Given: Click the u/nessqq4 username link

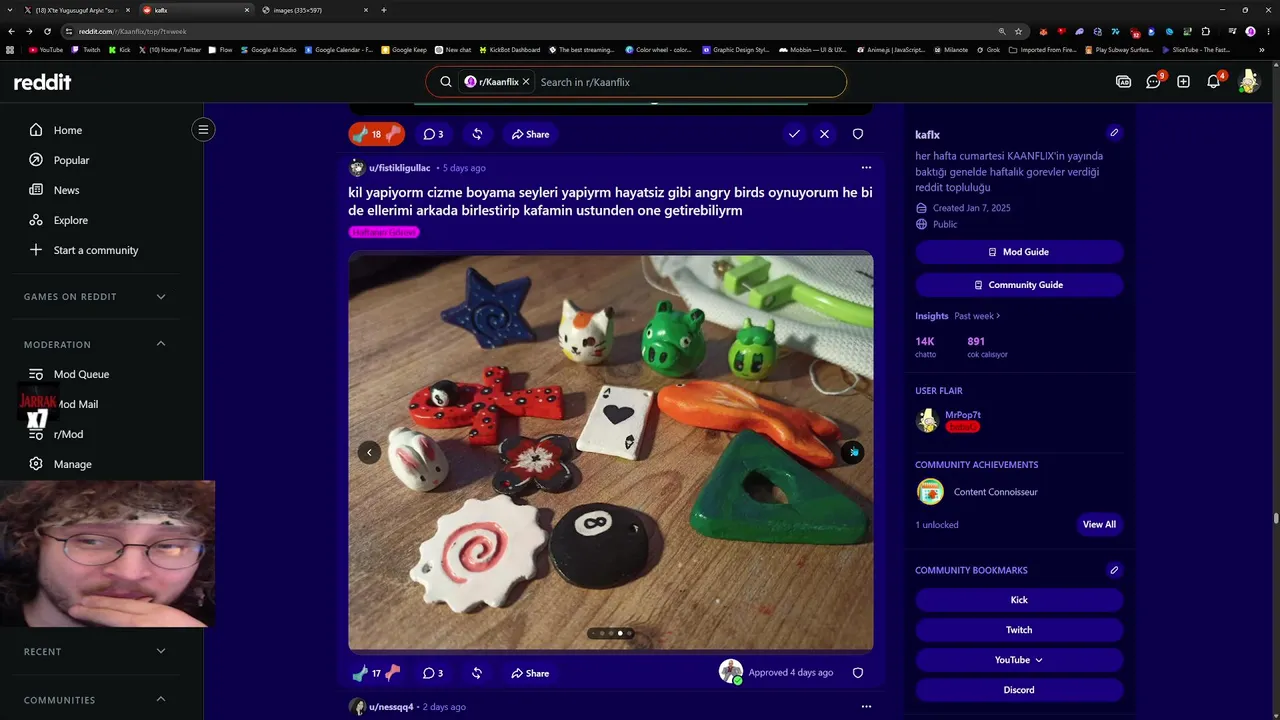Looking at the screenshot, I should (x=391, y=707).
